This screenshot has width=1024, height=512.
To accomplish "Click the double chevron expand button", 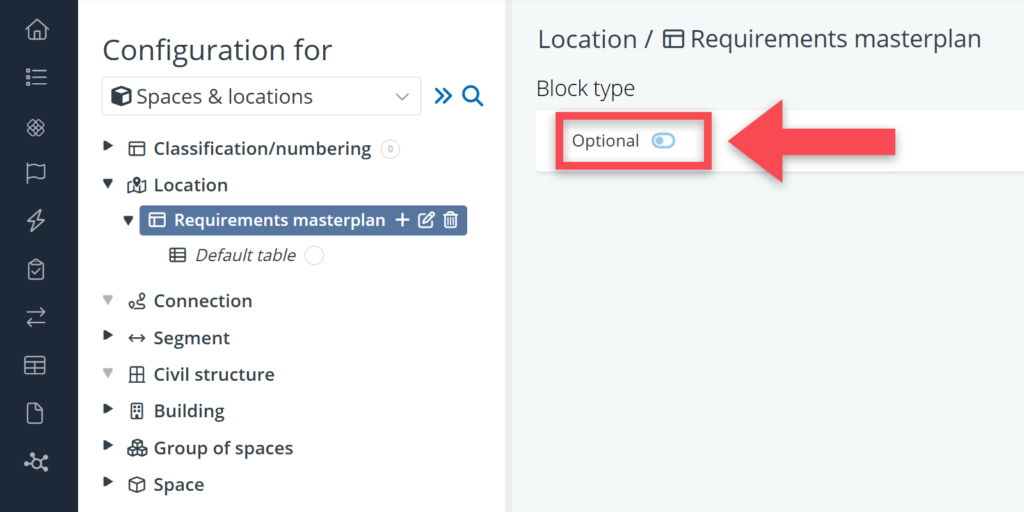I will pyautogui.click(x=443, y=96).
